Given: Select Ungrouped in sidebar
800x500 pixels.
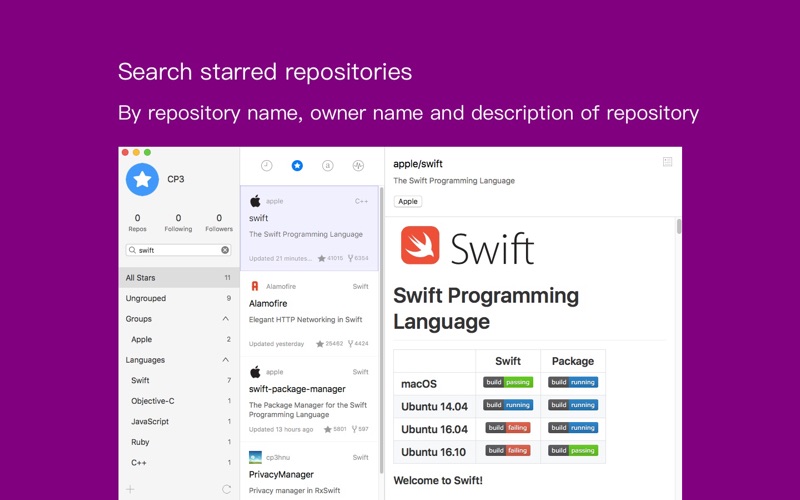Looking at the screenshot, I should coord(179,298).
